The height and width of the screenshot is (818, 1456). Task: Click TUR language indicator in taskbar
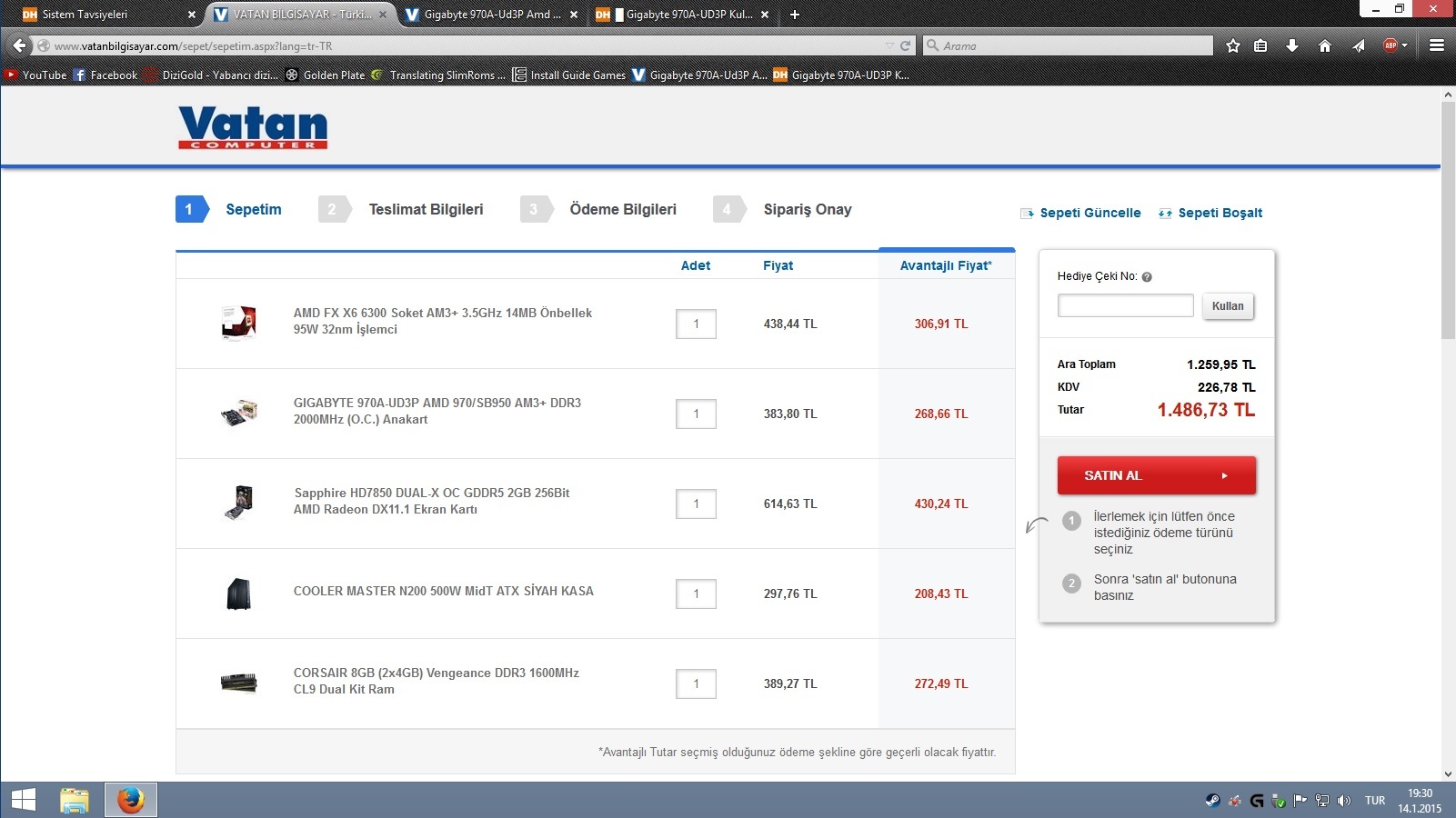(x=1375, y=801)
